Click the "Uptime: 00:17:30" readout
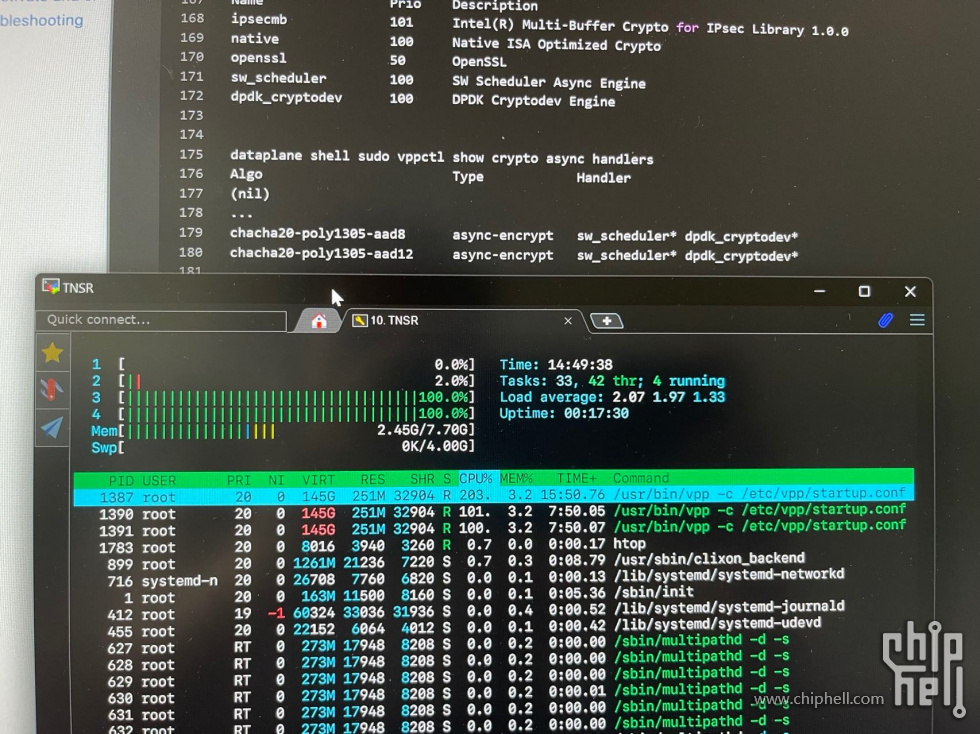The image size is (980, 734). tap(564, 413)
